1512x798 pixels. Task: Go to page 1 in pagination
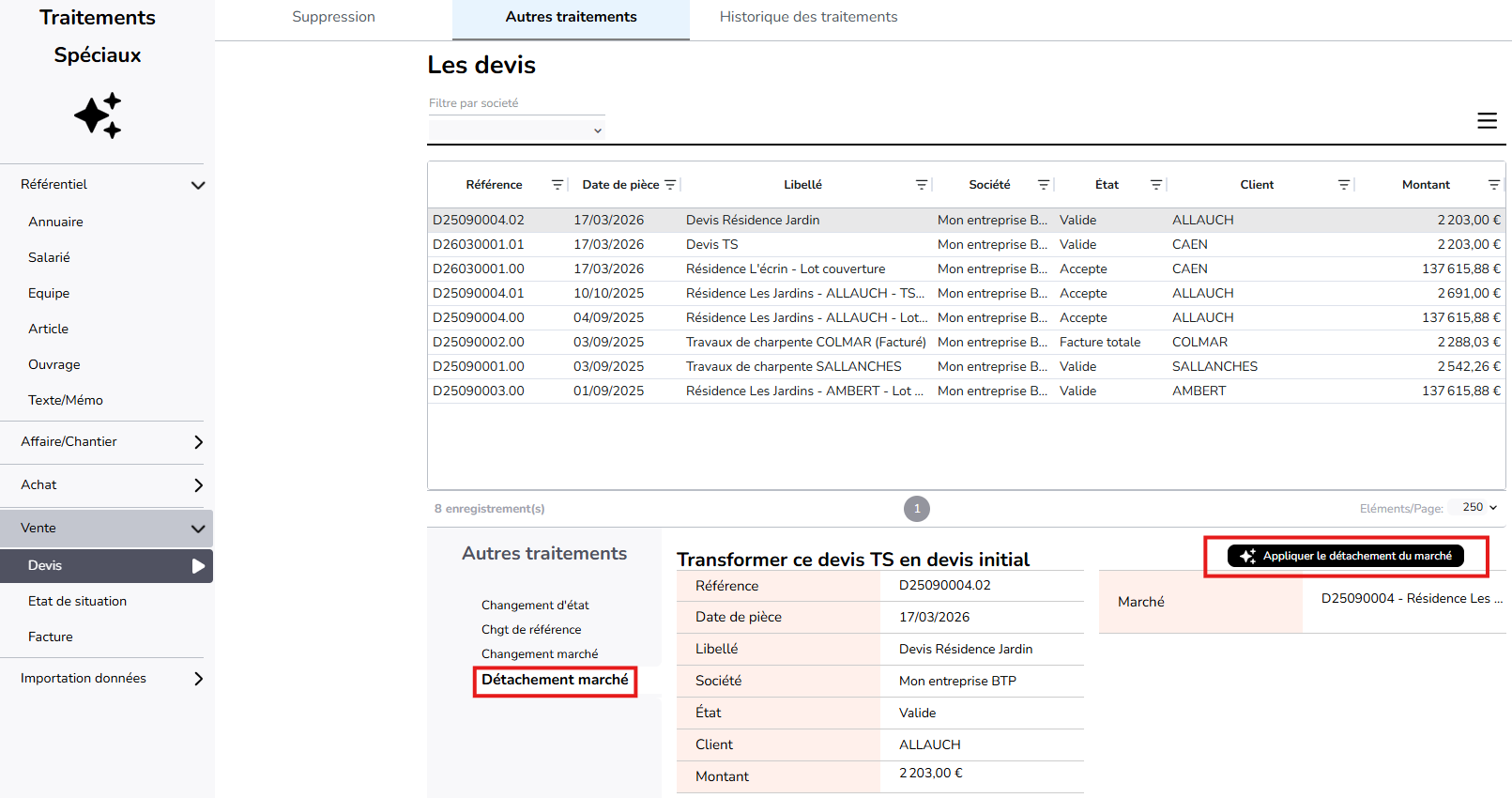tap(917, 509)
